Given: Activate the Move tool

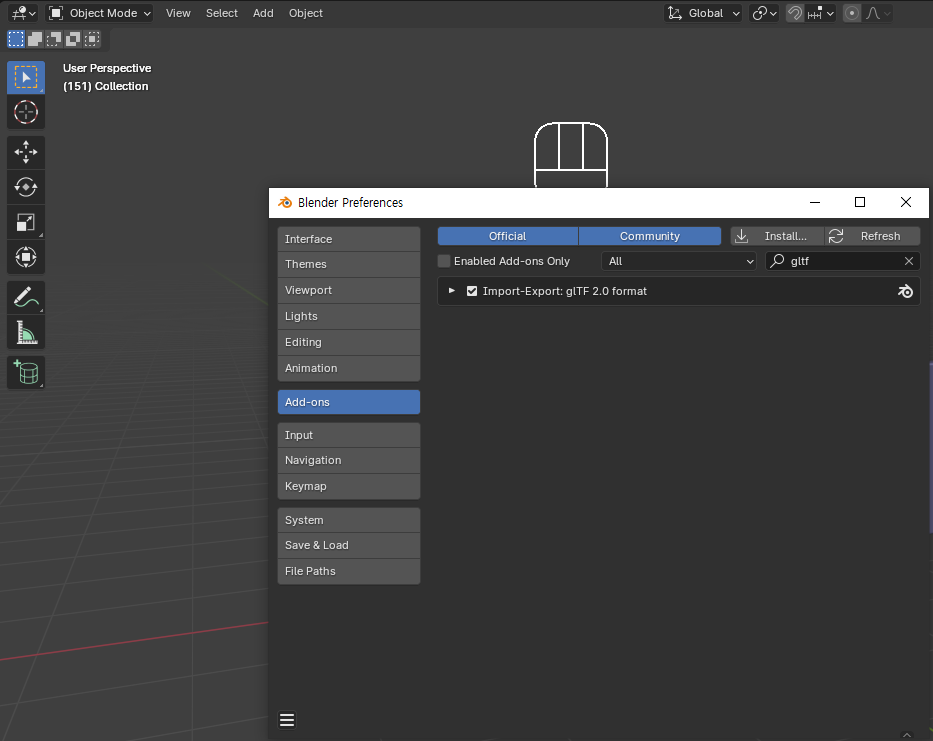Looking at the screenshot, I should coord(26,152).
